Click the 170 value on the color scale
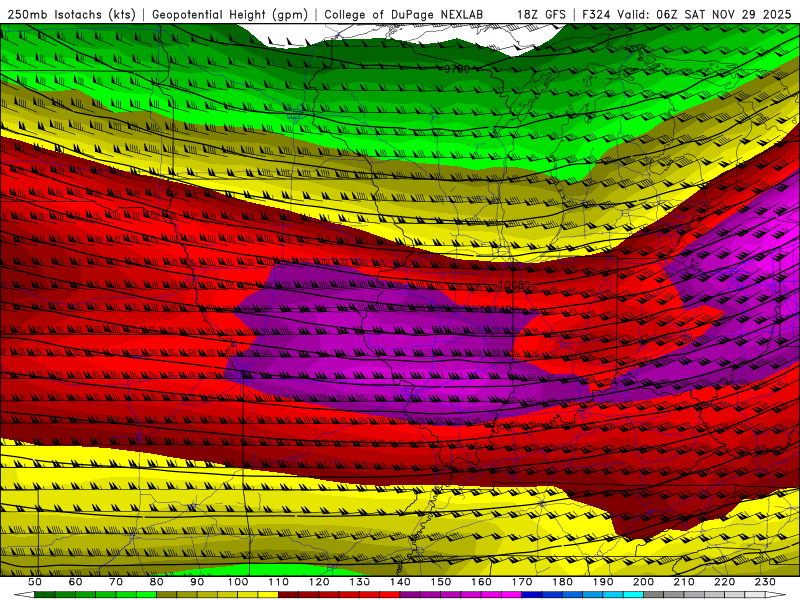Viewport: 800px width, 600px height. 522,582
